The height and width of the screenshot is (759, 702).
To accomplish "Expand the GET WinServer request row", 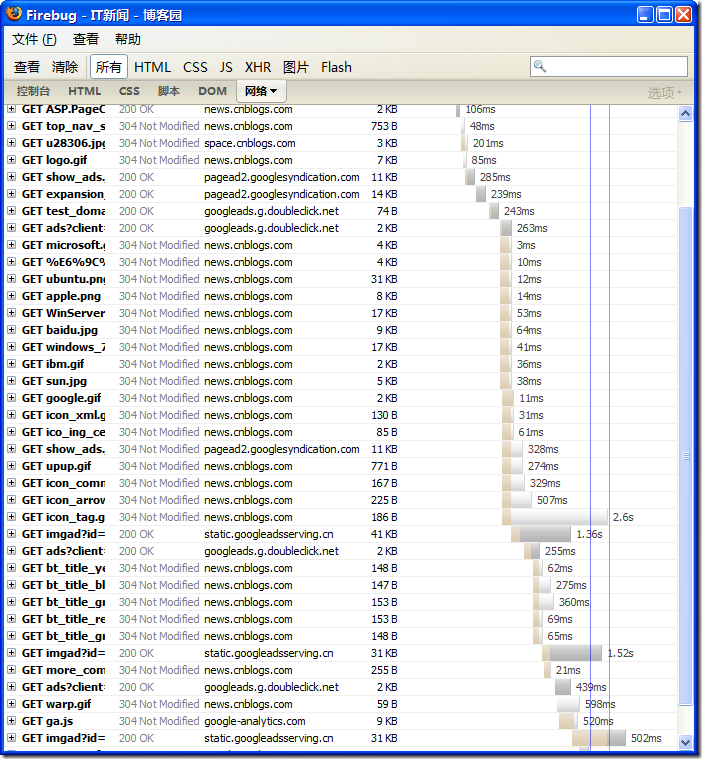I will point(11,313).
